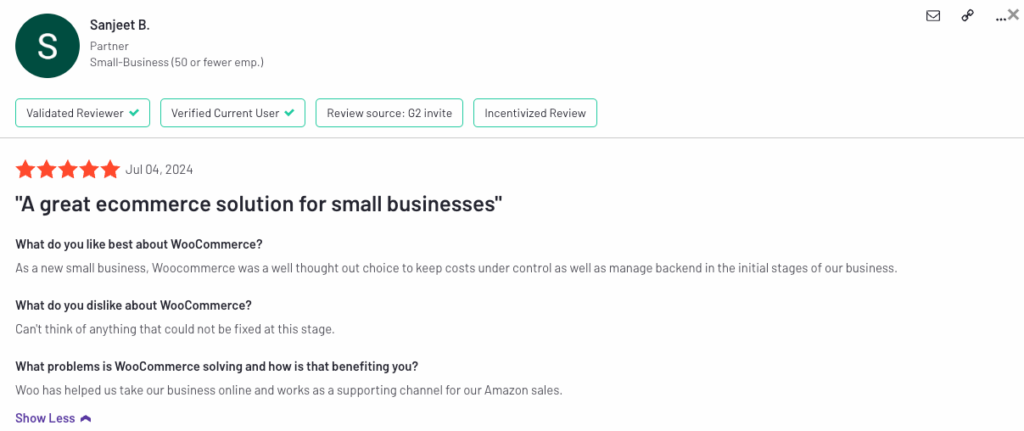Click the Verified Current User badge

232,113
